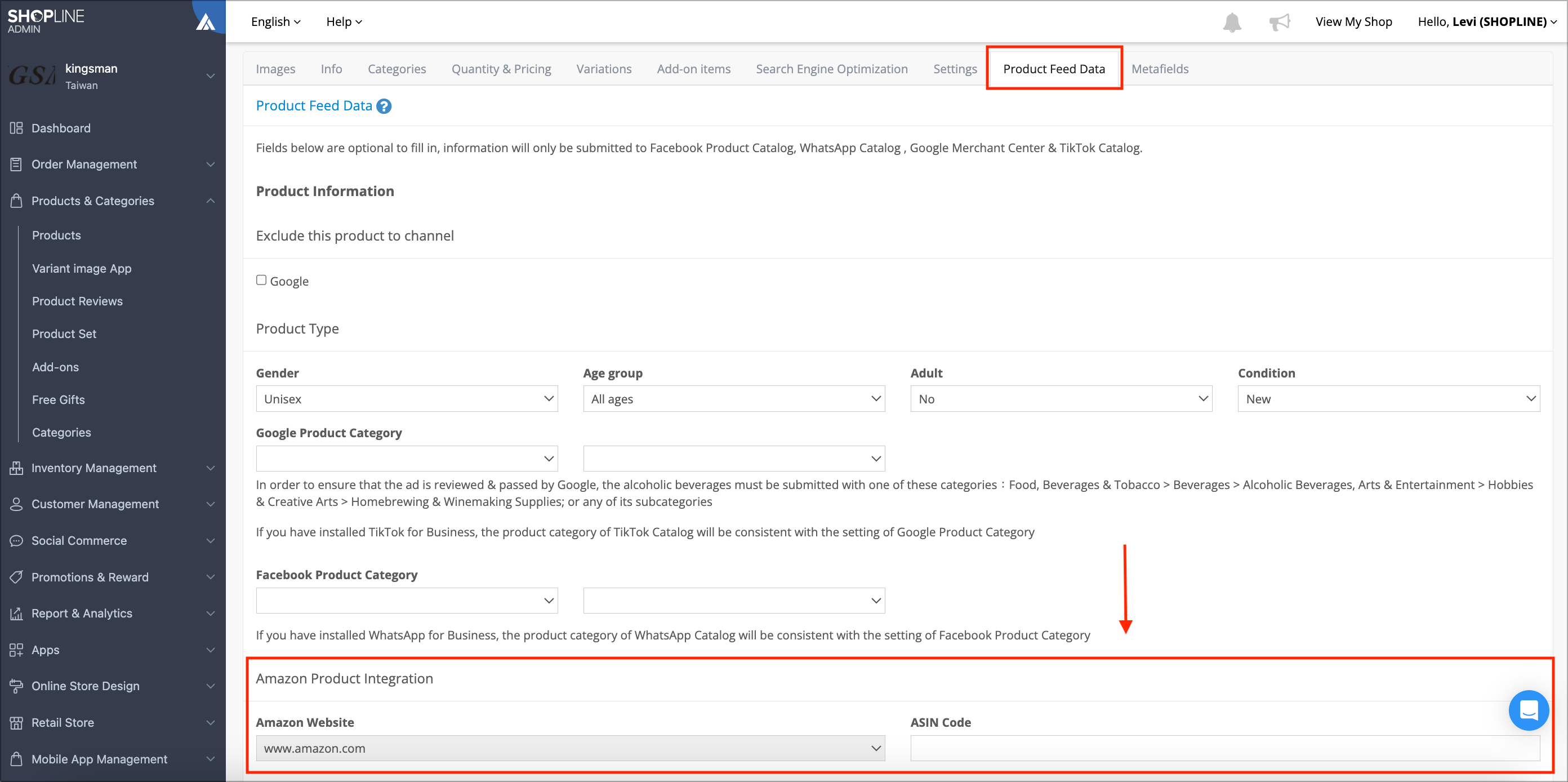Switch to the Search Engine Optimization tab
1568x782 pixels.
click(831, 69)
